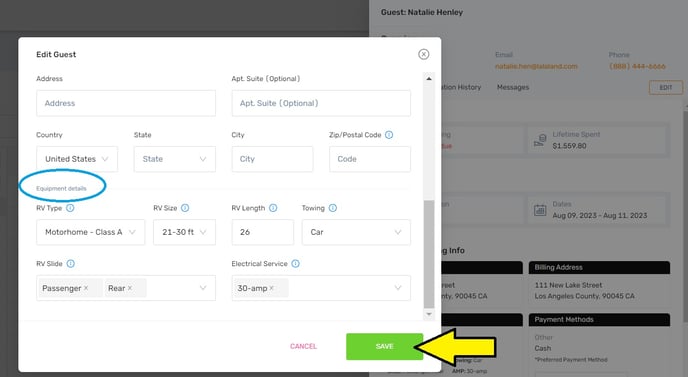Open the Messages tab

pos(513,87)
